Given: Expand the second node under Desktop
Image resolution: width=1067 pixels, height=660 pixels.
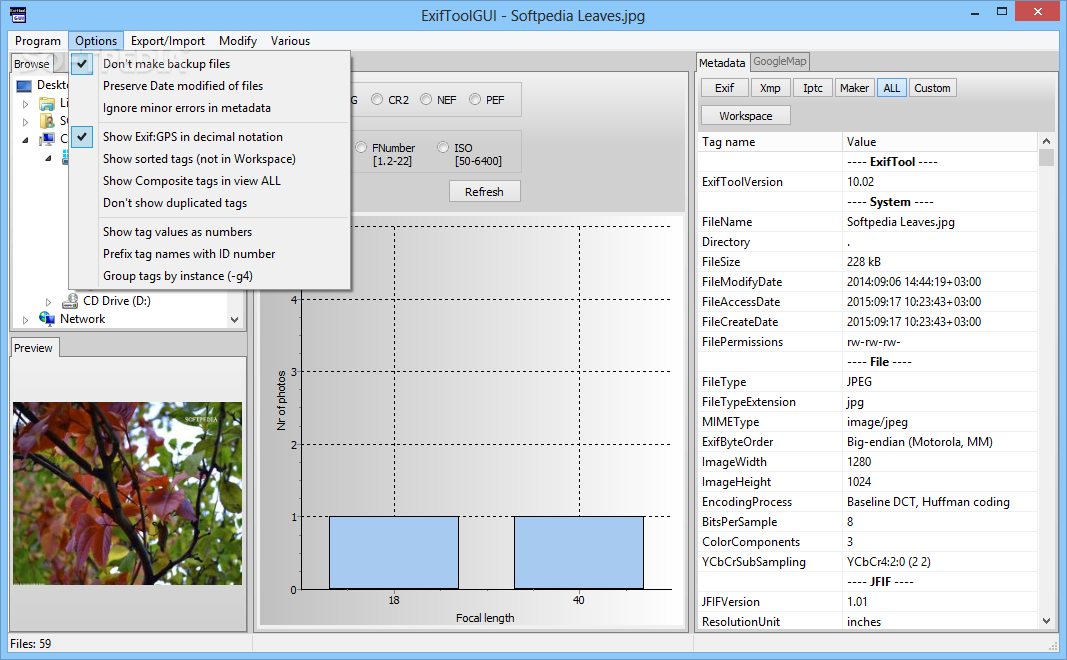Looking at the screenshot, I should [25, 122].
